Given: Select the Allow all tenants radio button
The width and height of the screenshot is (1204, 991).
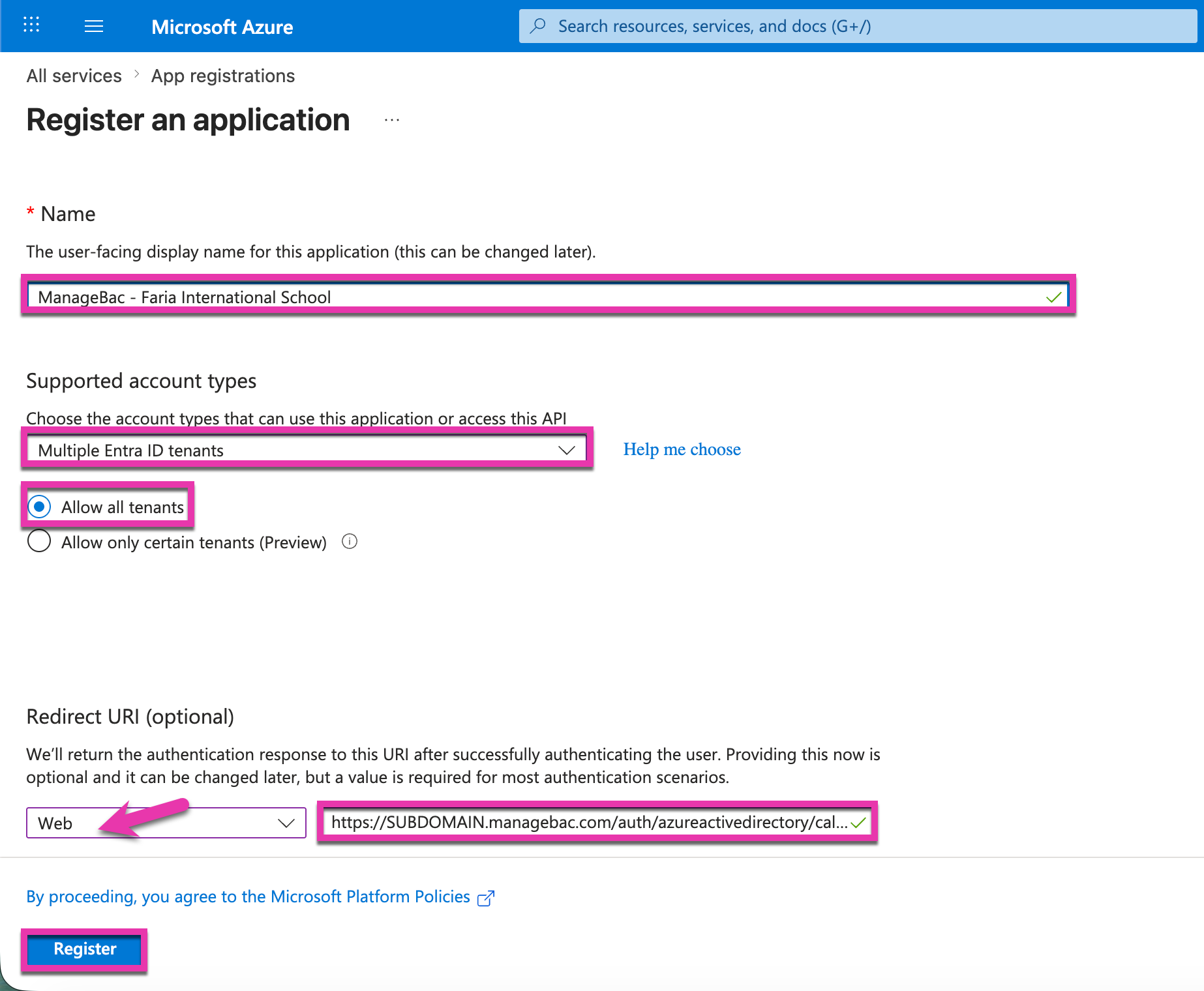Looking at the screenshot, I should pos(39,507).
